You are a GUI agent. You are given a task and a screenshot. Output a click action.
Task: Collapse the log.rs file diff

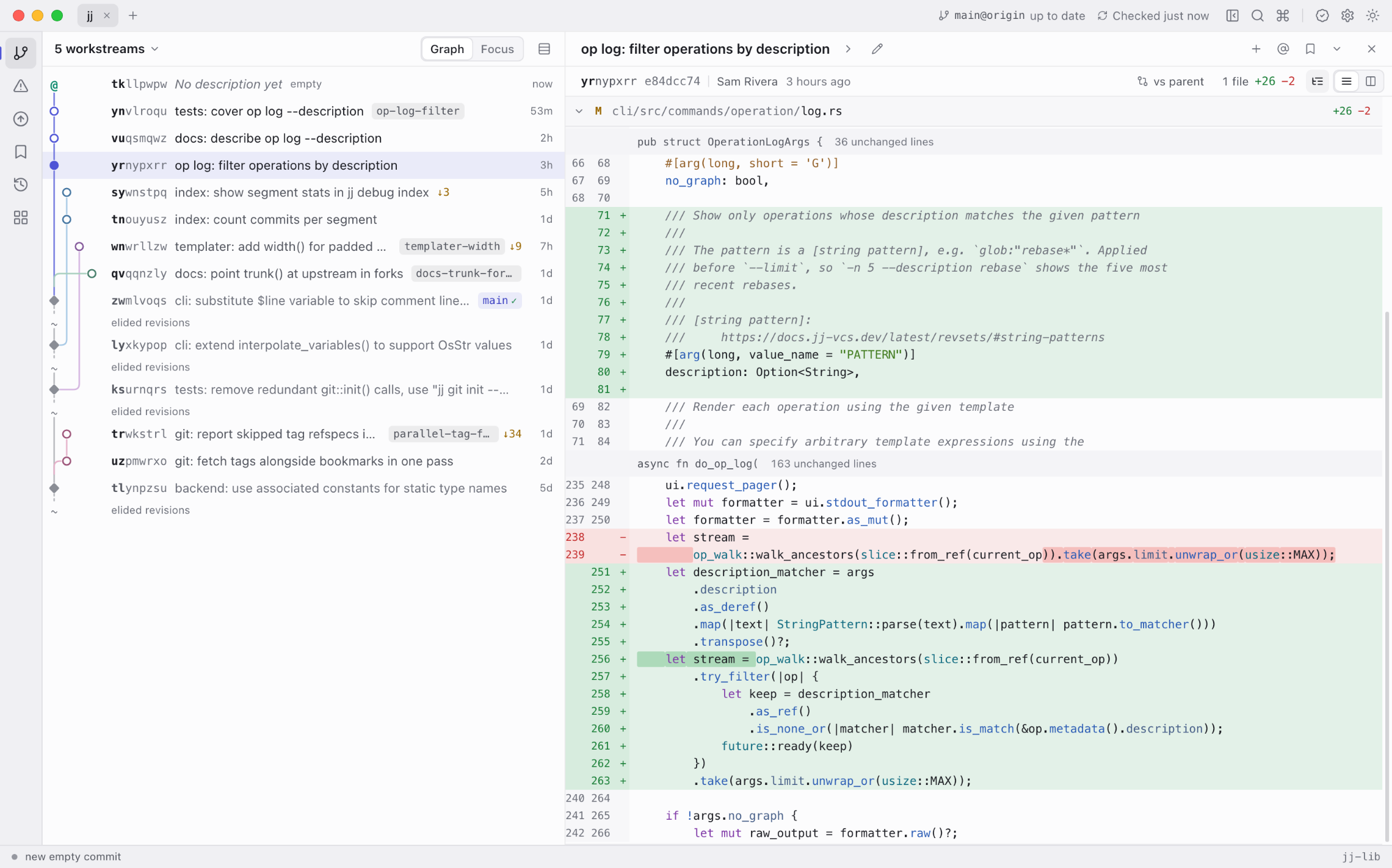pos(579,111)
